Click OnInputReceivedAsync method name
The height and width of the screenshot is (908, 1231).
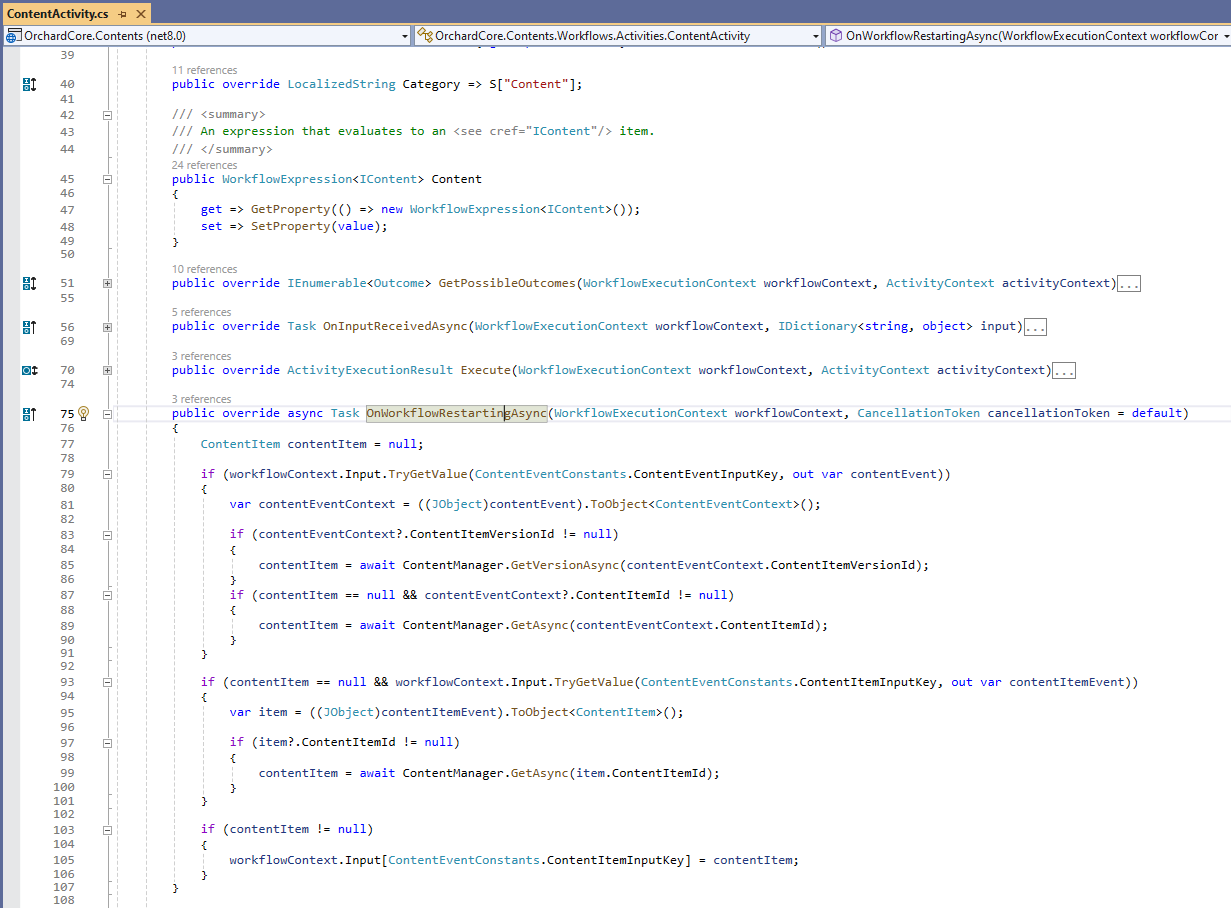tap(395, 327)
